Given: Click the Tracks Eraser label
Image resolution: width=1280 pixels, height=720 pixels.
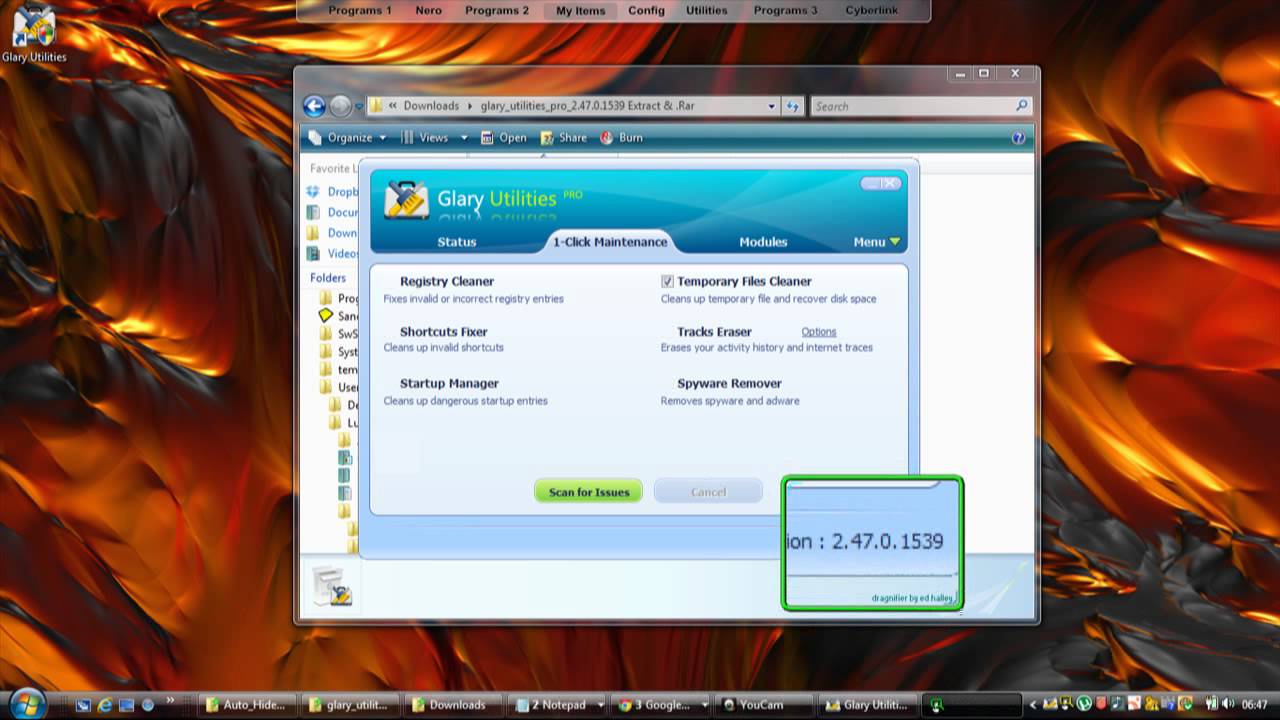Looking at the screenshot, I should 714,332.
